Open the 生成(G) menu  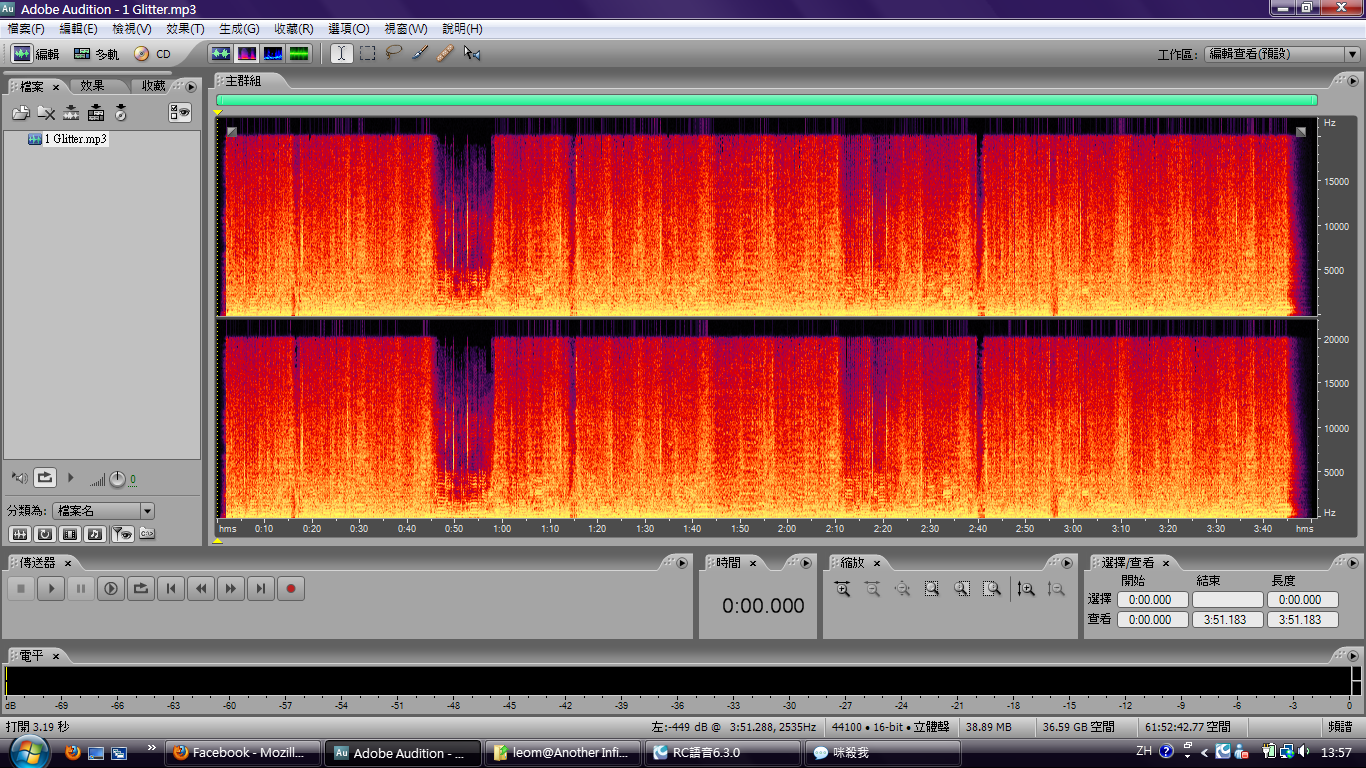[x=239, y=29]
